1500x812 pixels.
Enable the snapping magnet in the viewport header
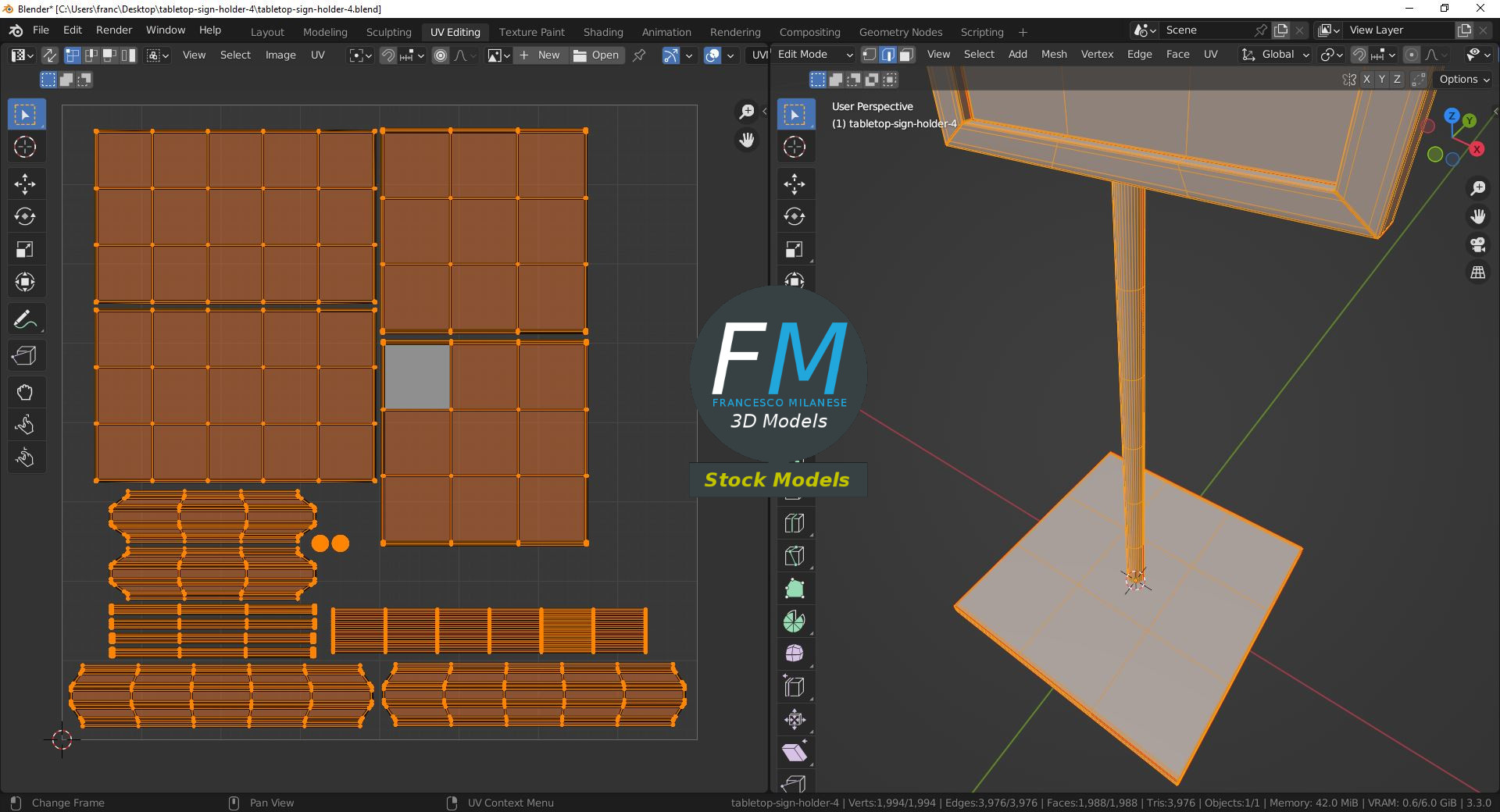(1359, 55)
